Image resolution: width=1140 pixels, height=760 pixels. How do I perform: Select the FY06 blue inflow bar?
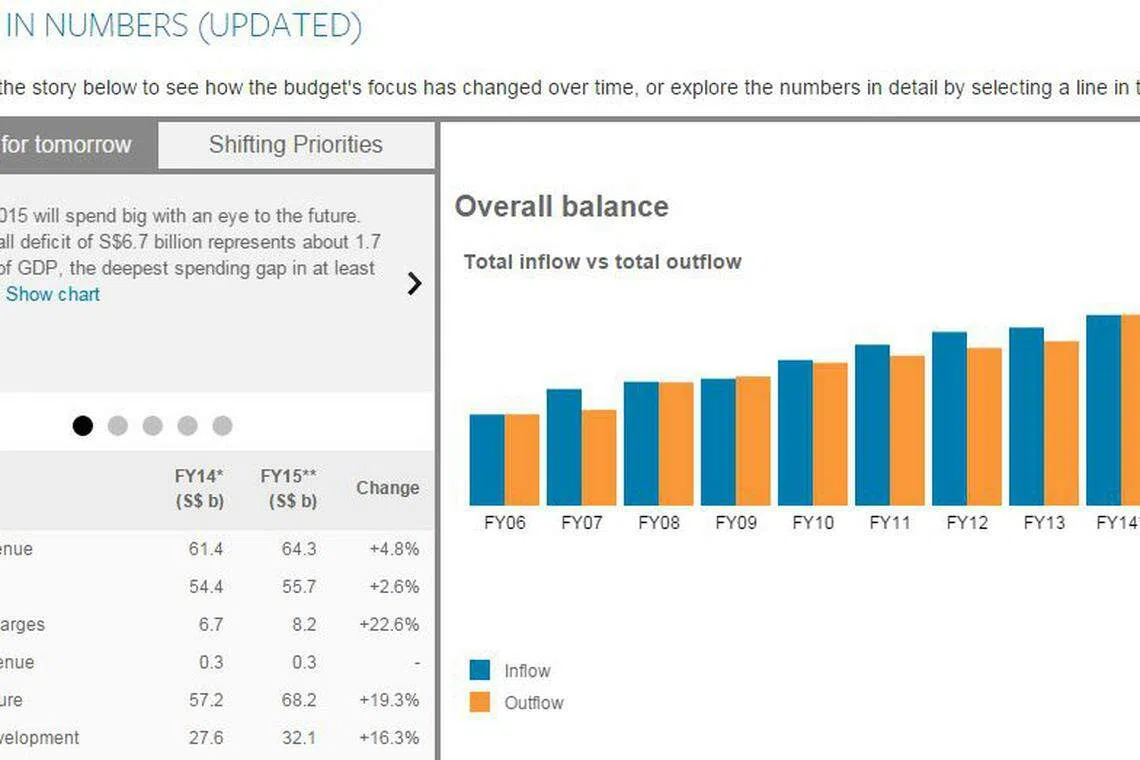tap(487, 460)
